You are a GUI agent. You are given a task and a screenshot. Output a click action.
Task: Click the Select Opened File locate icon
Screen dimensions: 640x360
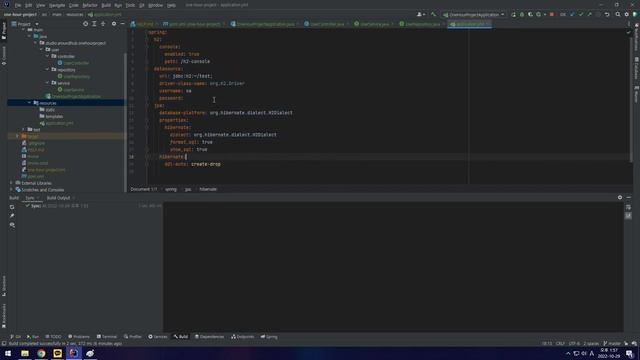coord(85,24)
